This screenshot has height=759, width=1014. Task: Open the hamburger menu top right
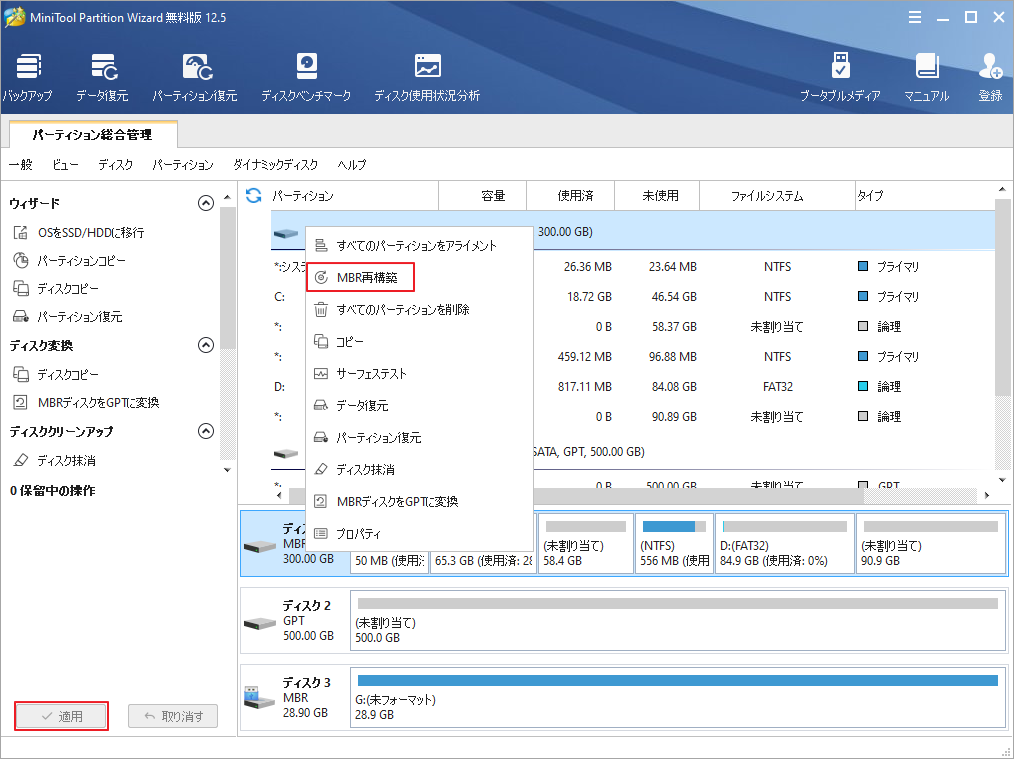coord(915,17)
